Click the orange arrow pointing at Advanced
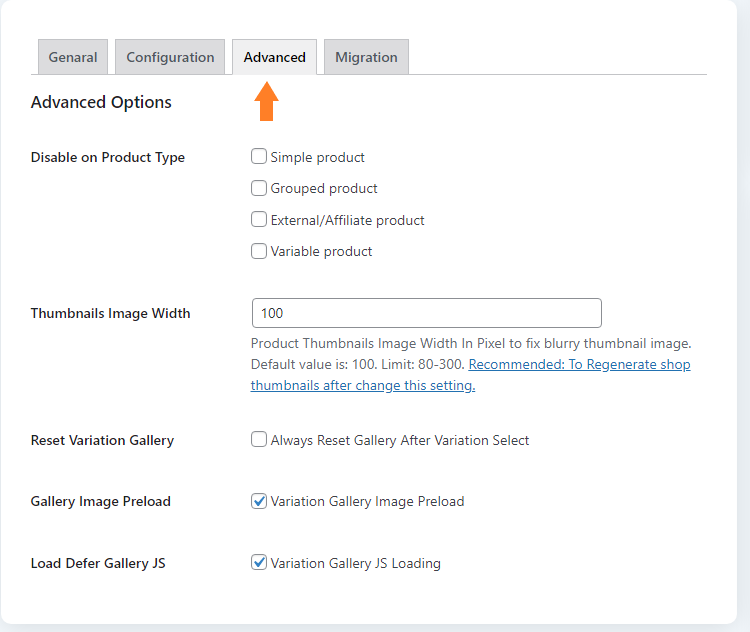 pyautogui.click(x=266, y=101)
